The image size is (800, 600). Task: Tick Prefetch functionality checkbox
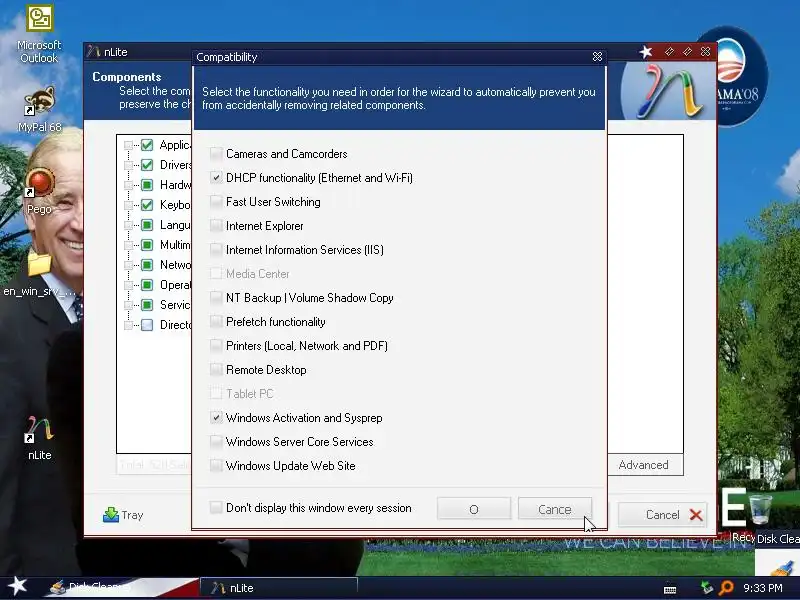pos(216,321)
